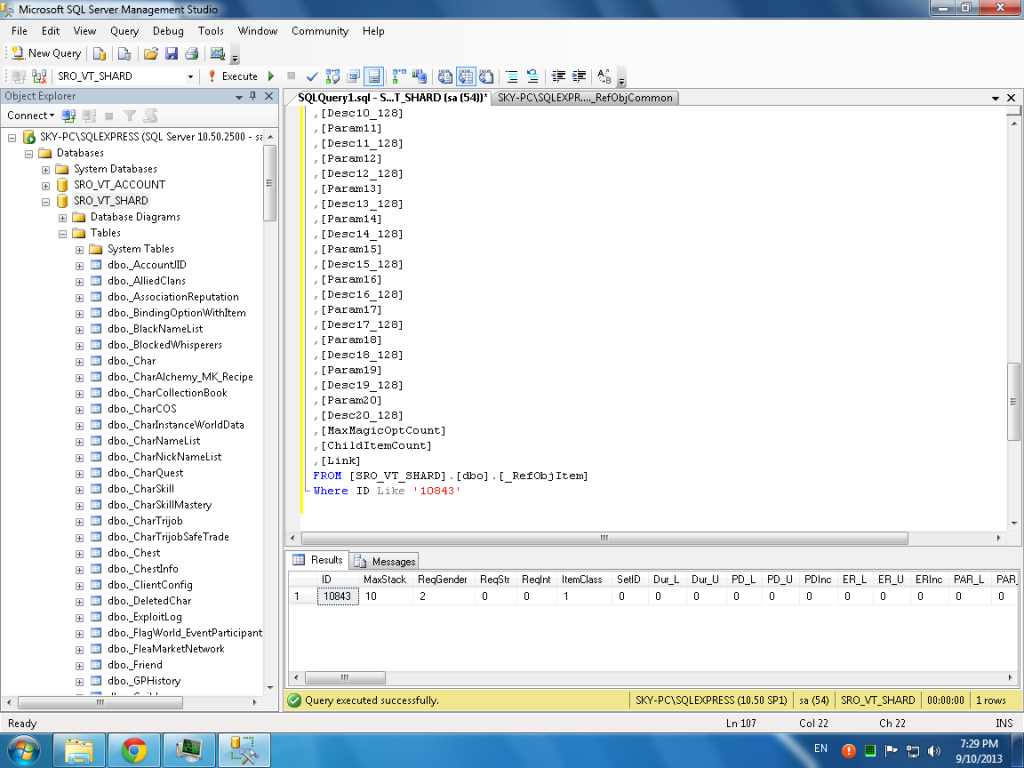
Task: Switch to the Messages tab
Action: (385, 561)
